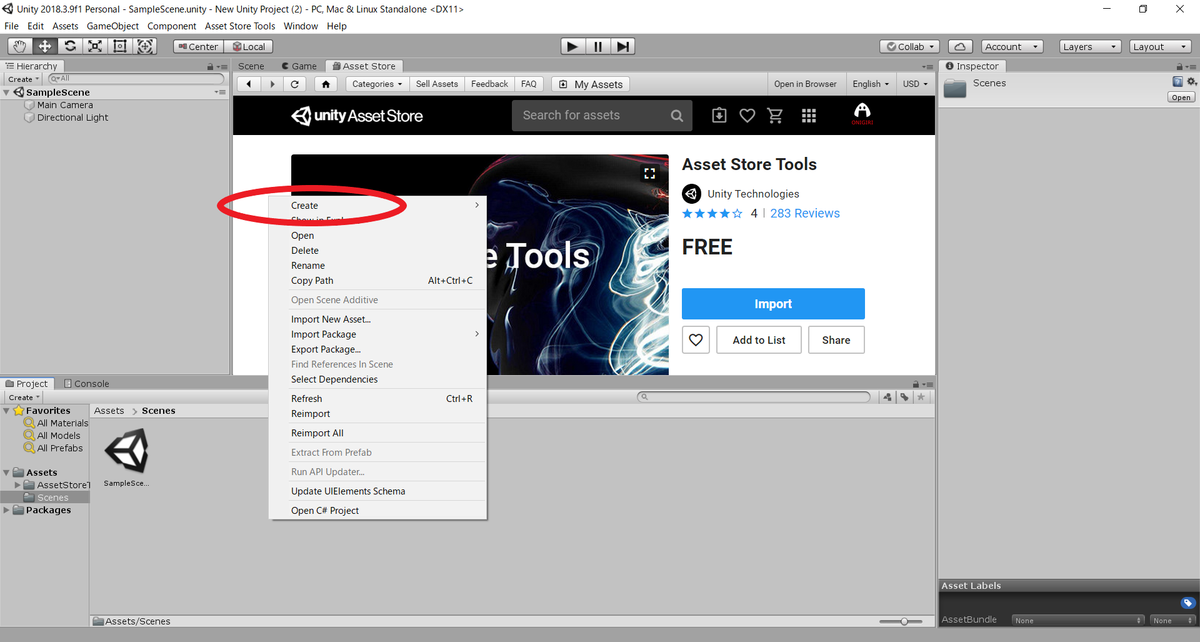
Task: Go forward in Asset Store browser
Action: 272,84
